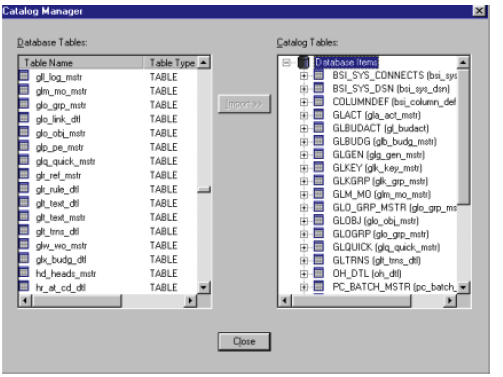Click table icon beside glr_ref_mstr
This screenshot has width=503, height=377.
pos(24,174)
